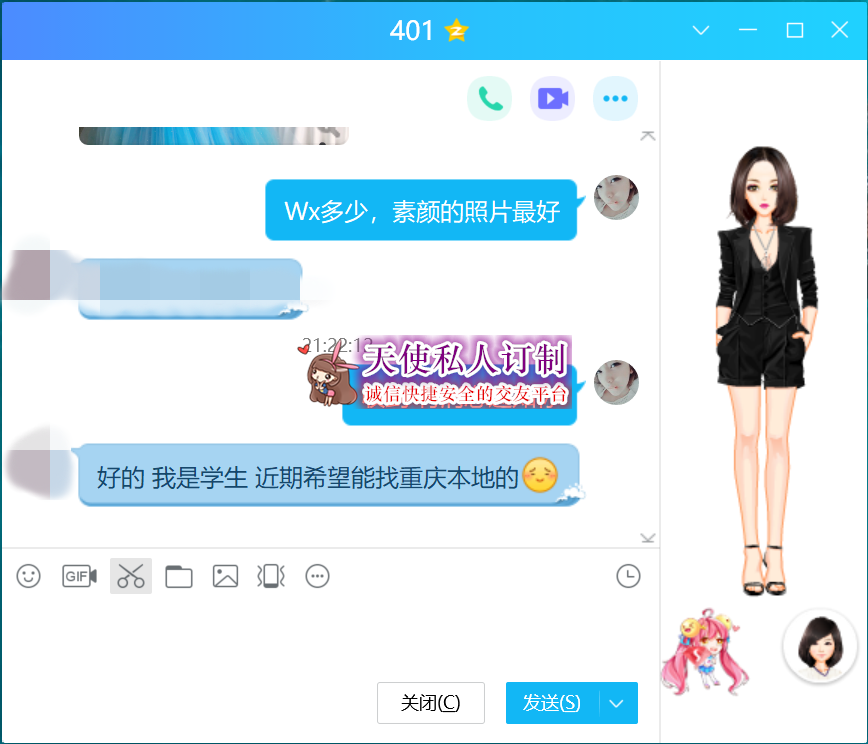This screenshot has width=868, height=744.
Task: Expand the send options dropdown arrow
Action: click(617, 703)
